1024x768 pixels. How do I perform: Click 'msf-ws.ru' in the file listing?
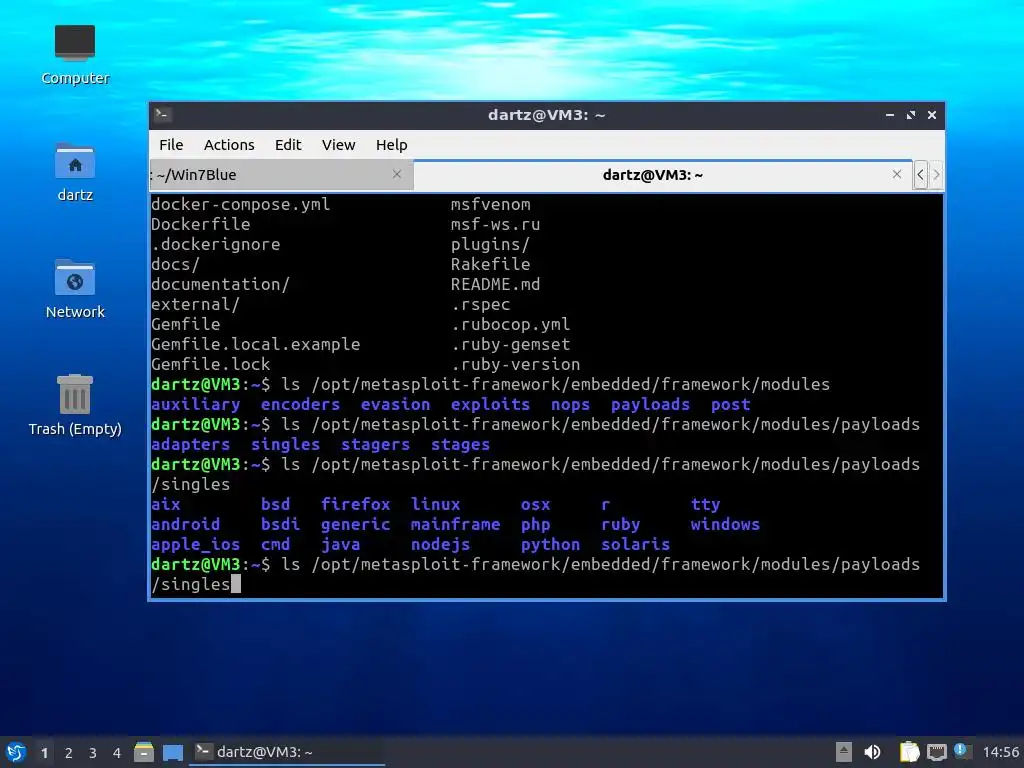tap(495, 224)
